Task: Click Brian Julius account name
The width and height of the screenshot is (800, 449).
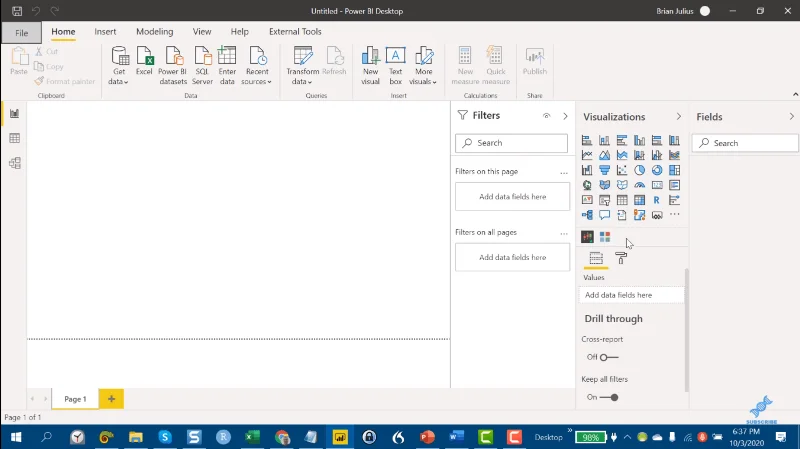Action: 674,11
